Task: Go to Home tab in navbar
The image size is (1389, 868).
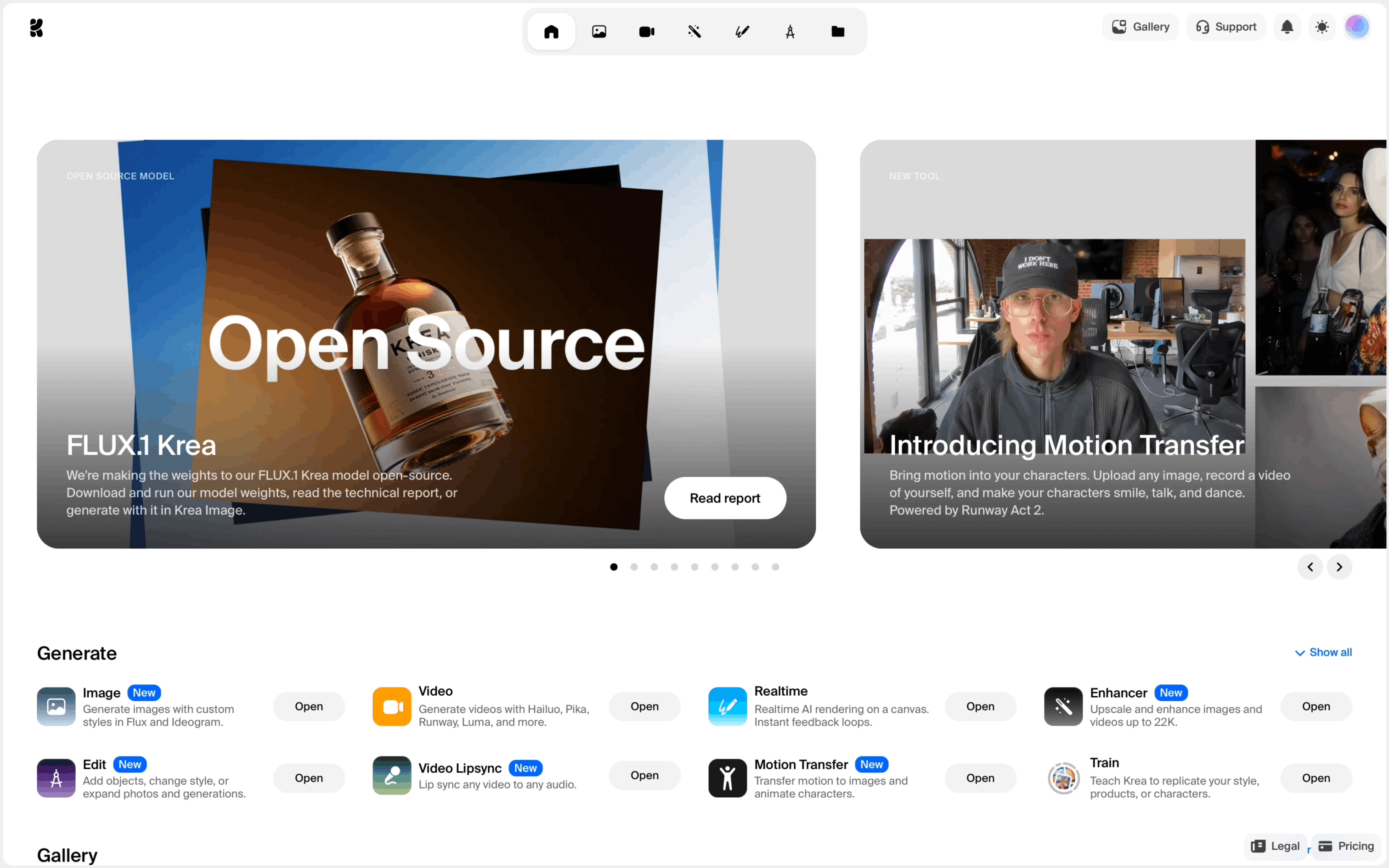Action: pyautogui.click(x=551, y=32)
